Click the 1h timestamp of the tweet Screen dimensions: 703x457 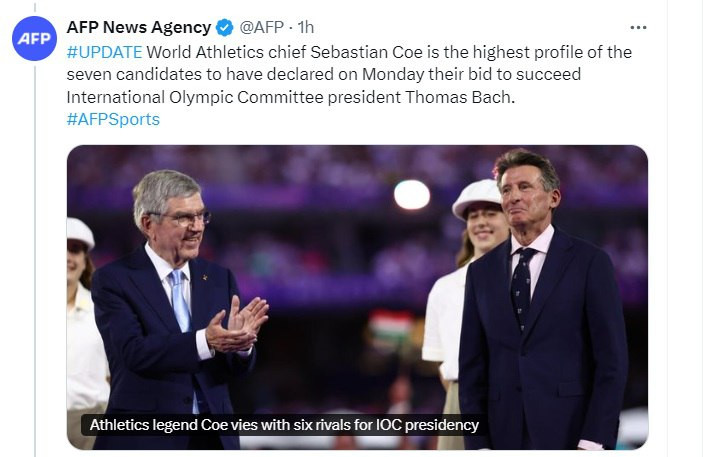(x=306, y=28)
